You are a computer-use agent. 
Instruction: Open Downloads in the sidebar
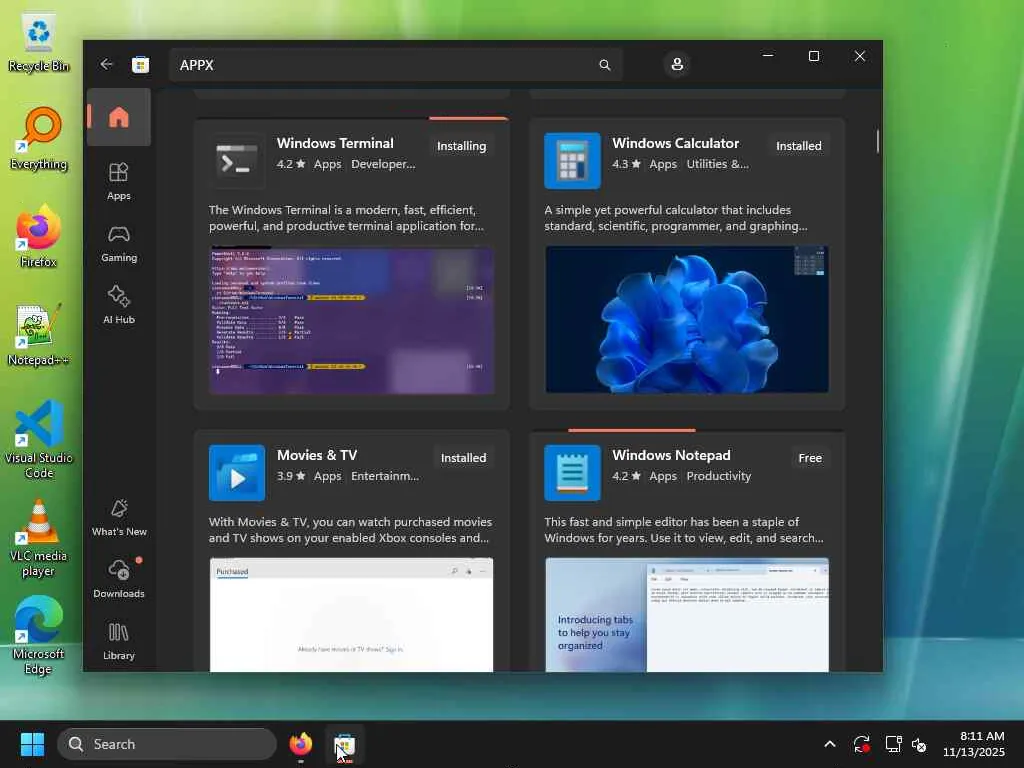(x=119, y=579)
